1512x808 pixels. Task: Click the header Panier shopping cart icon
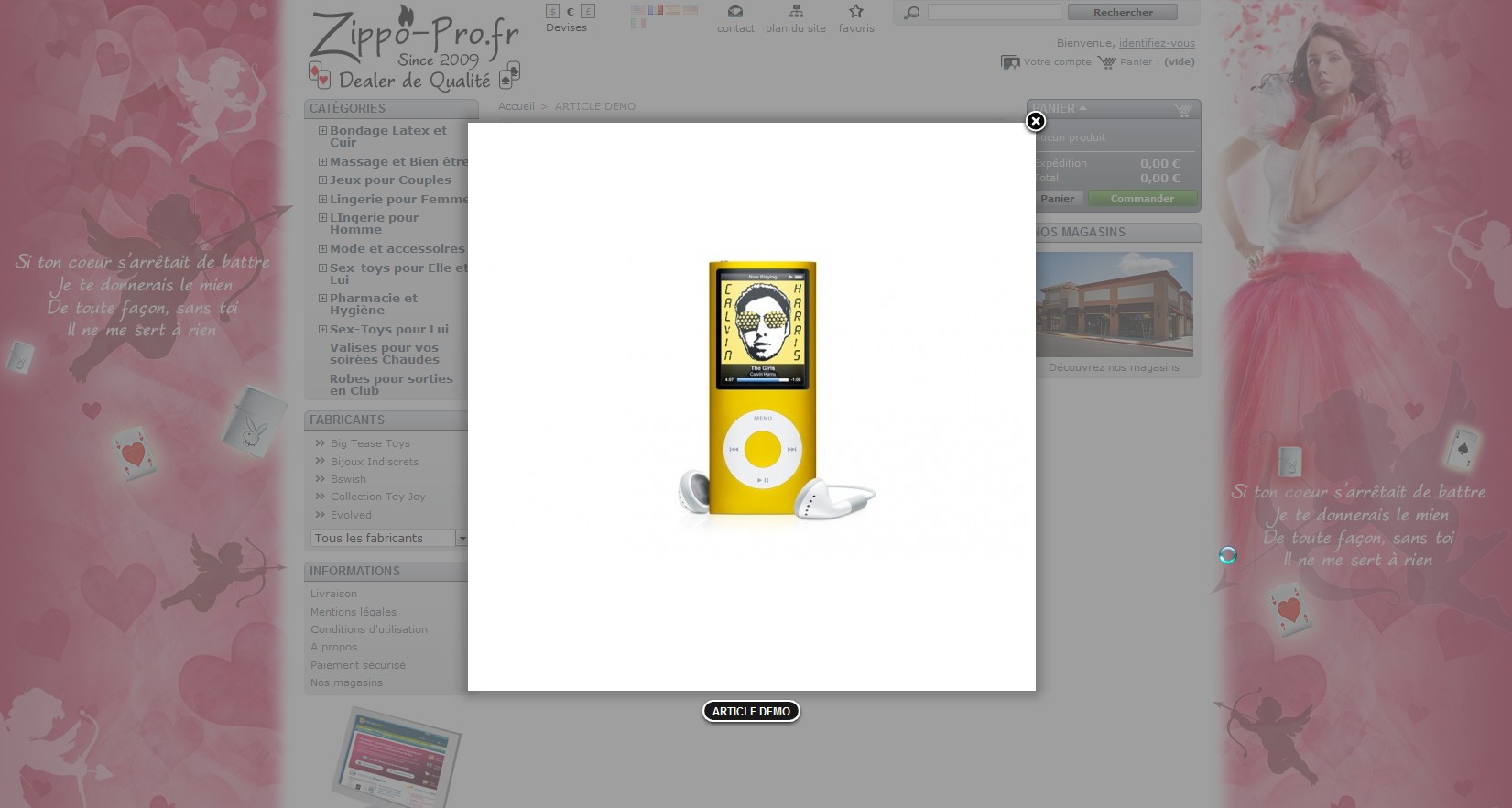tap(1106, 62)
